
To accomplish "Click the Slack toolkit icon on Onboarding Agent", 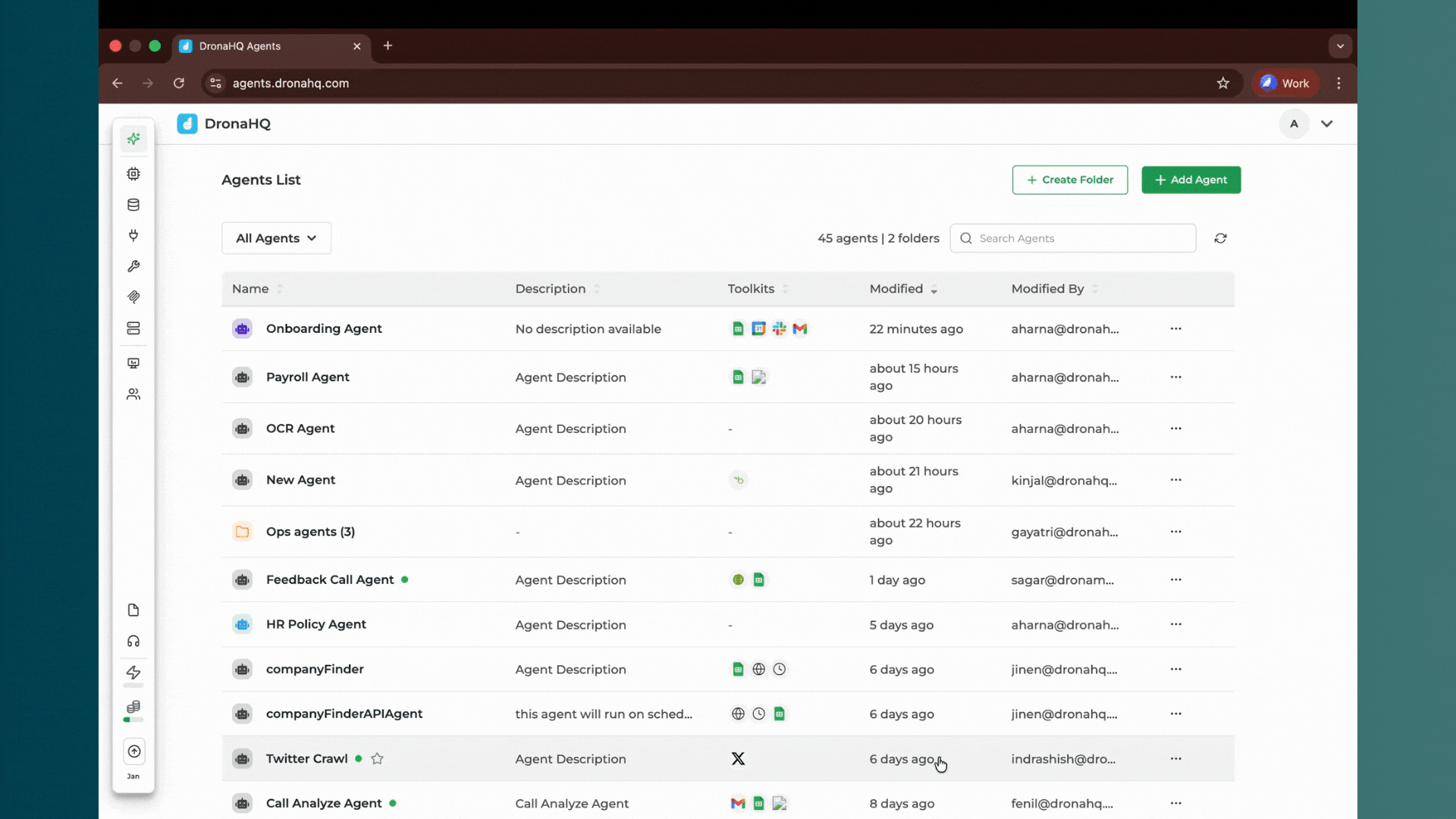I will pos(780,328).
